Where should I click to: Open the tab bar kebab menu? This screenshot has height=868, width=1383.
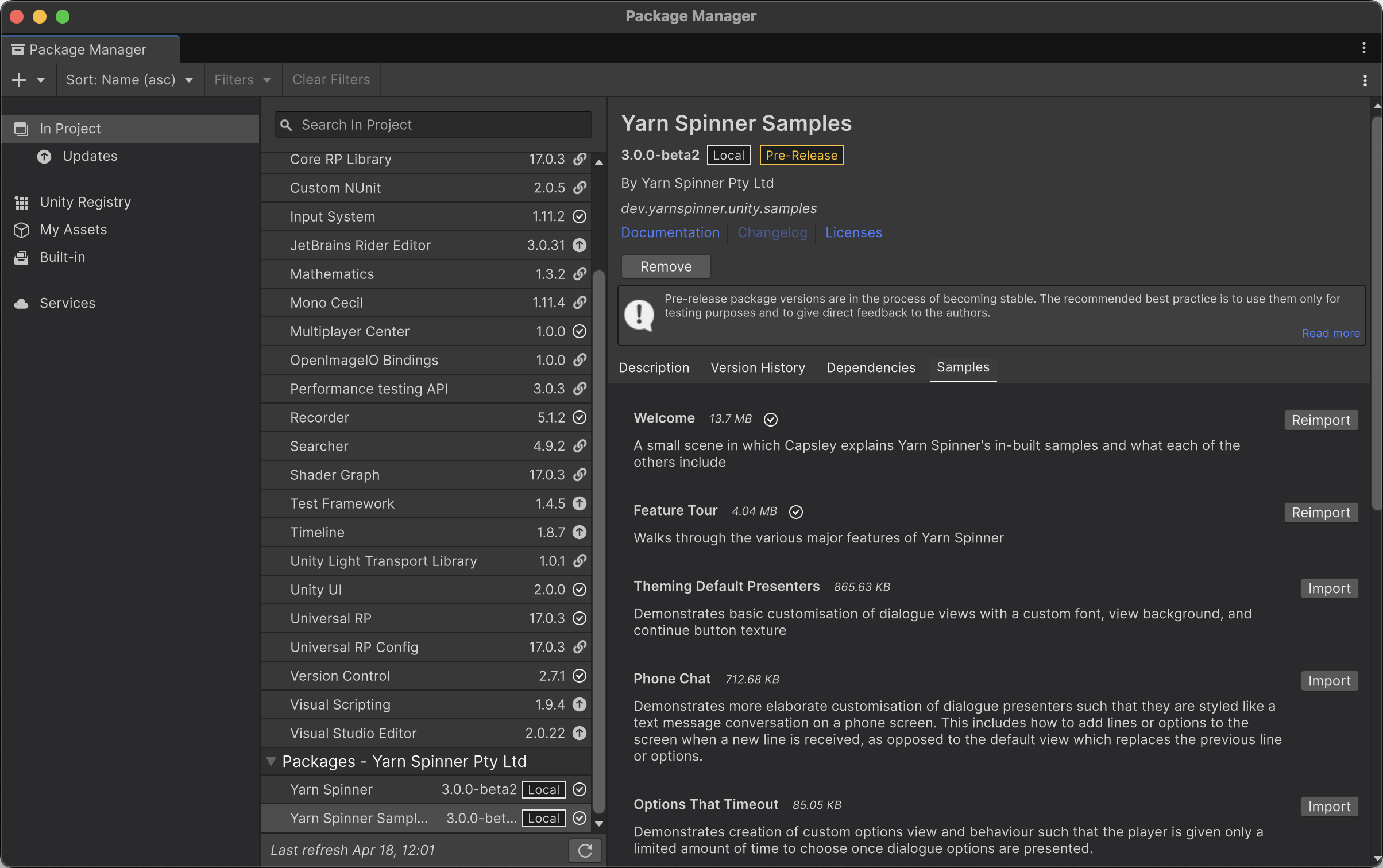tap(1363, 48)
